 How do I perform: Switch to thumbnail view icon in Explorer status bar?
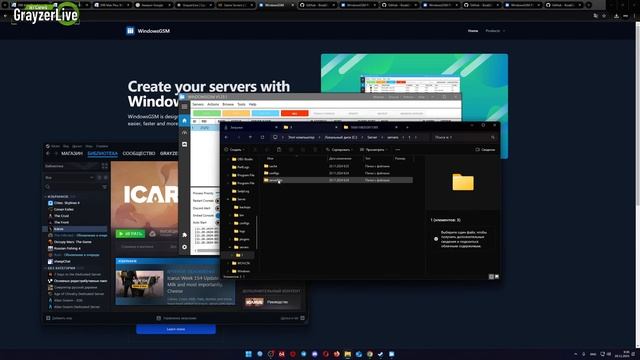tap(497, 277)
